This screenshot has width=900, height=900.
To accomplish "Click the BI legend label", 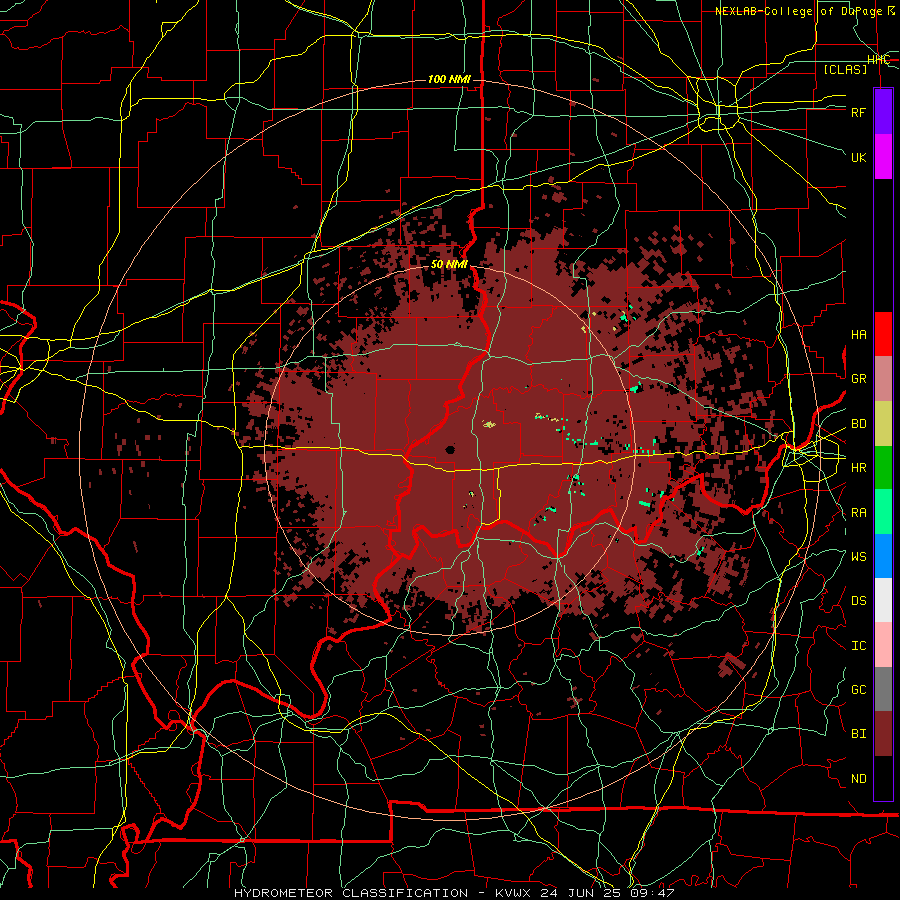I will click(858, 734).
